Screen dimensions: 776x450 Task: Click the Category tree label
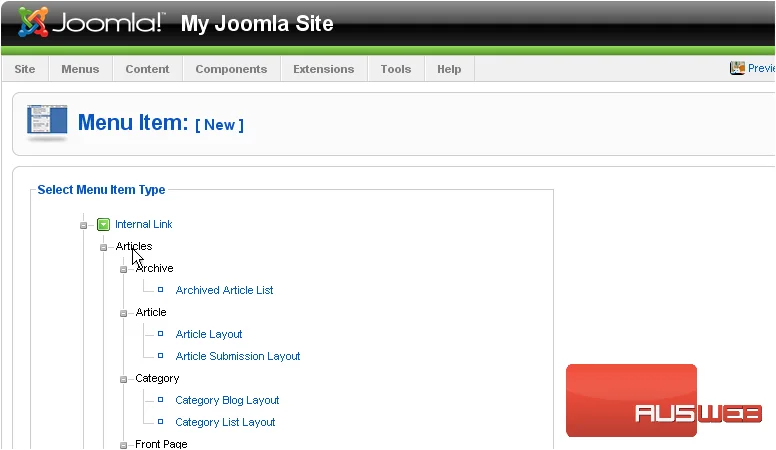pos(157,378)
